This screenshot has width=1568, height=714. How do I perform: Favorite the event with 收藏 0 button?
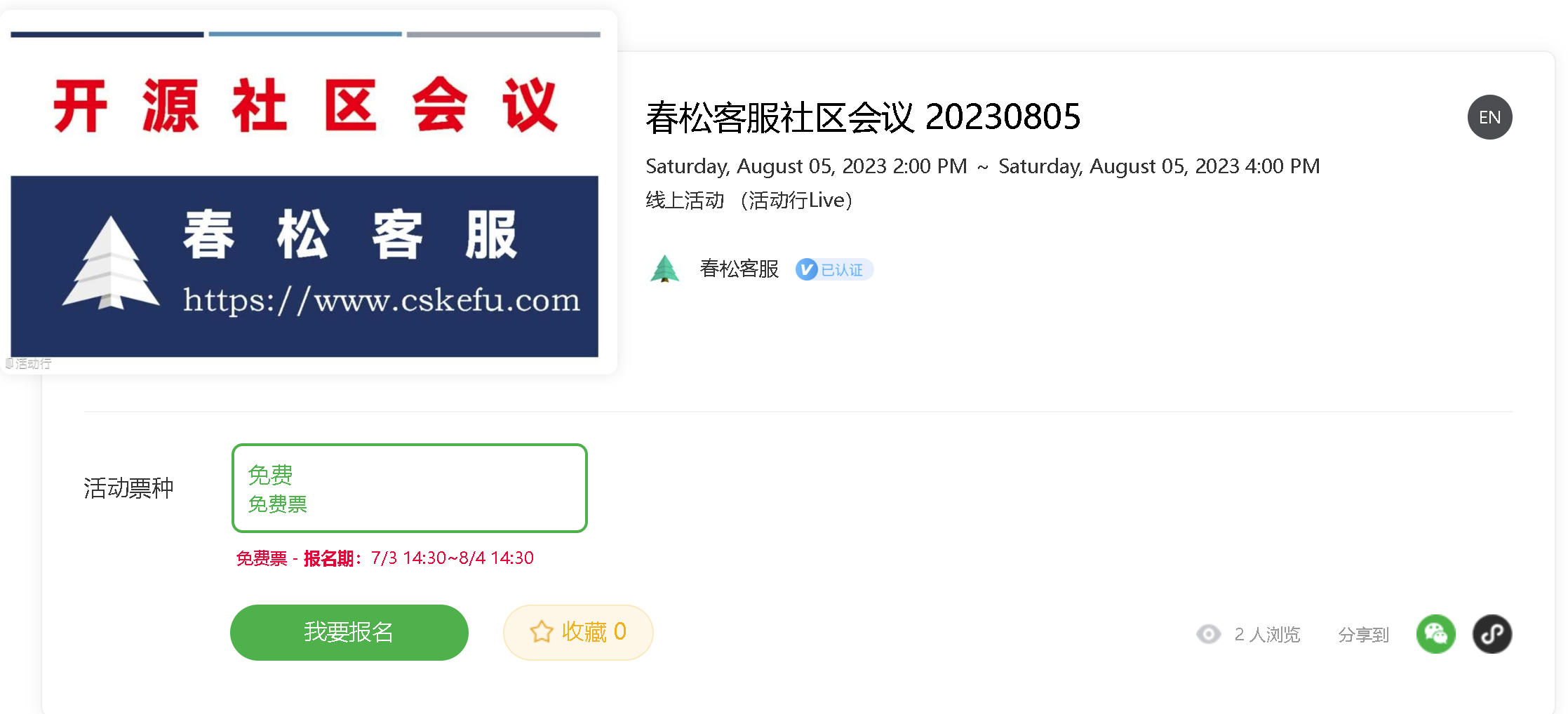coord(578,633)
